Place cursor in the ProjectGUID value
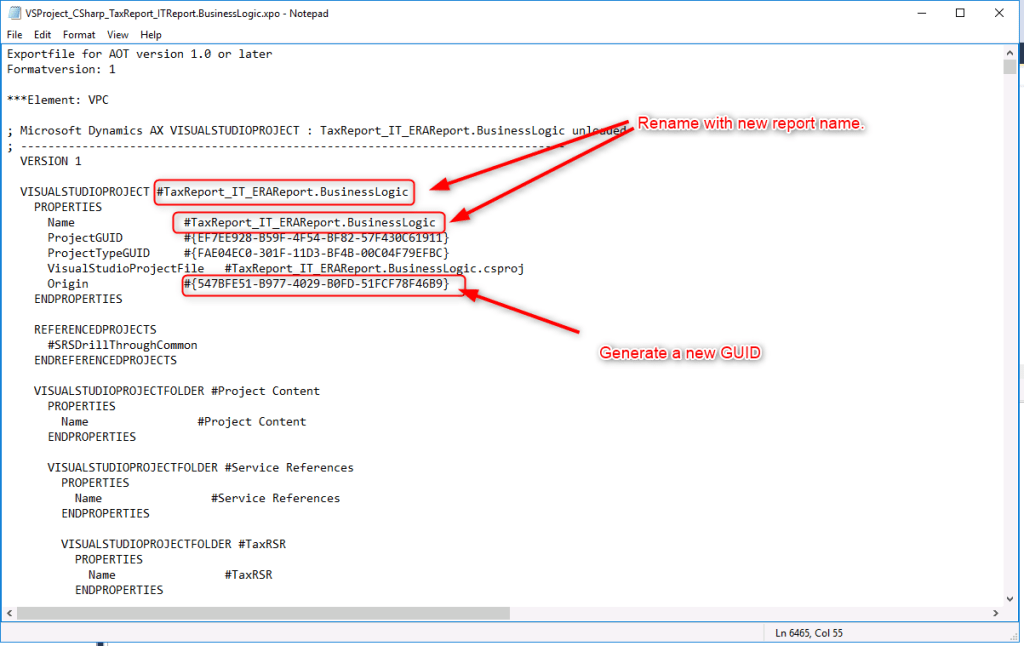This screenshot has height=646, width=1024. [316, 238]
